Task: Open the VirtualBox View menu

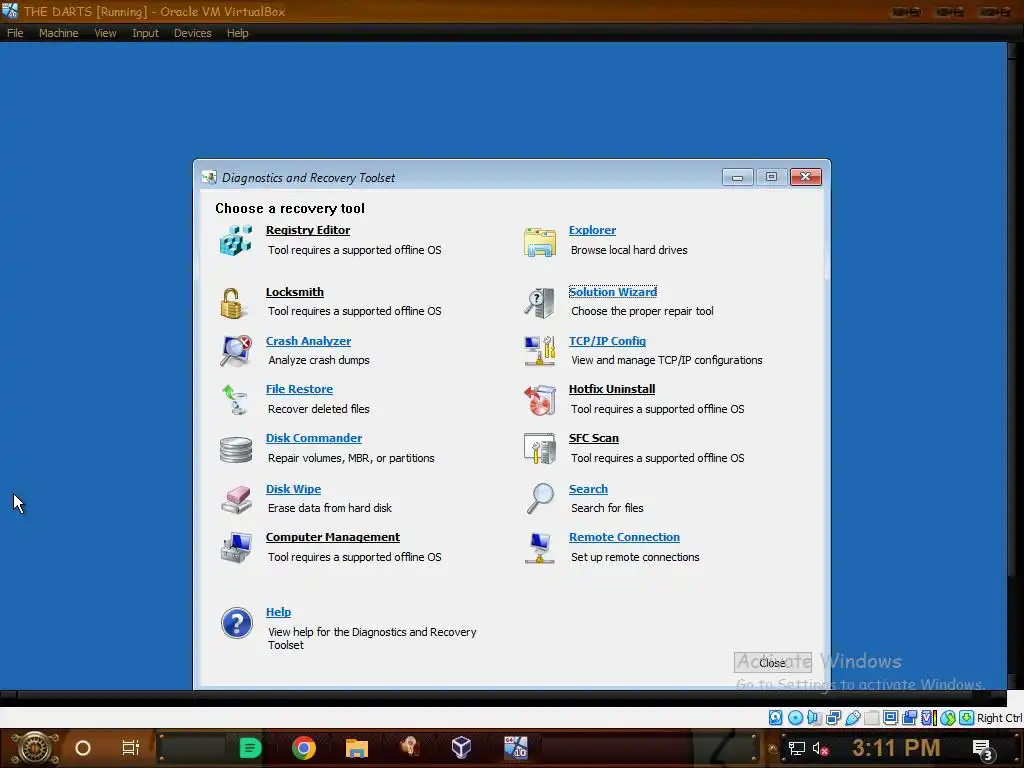Action: 105,33
